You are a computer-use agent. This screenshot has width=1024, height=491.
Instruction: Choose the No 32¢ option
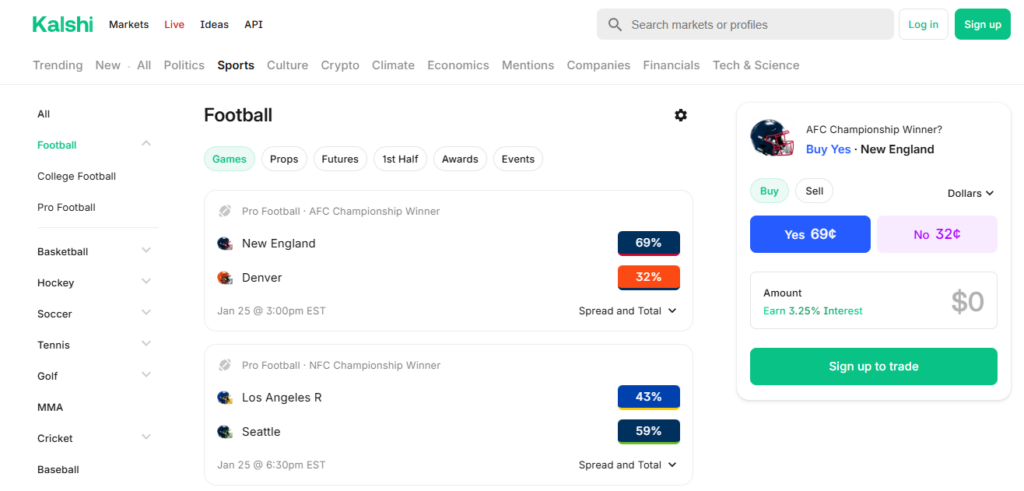(x=937, y=234)
